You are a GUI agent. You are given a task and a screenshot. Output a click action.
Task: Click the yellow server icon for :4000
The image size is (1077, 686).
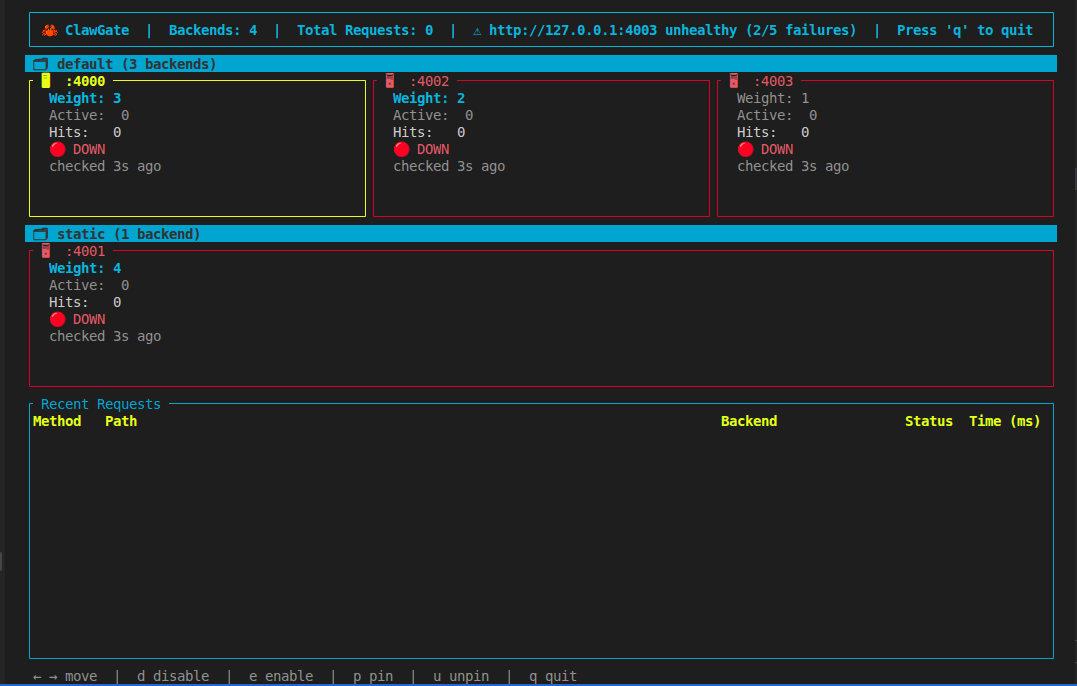pyautogui.click(x=46, y=81)
